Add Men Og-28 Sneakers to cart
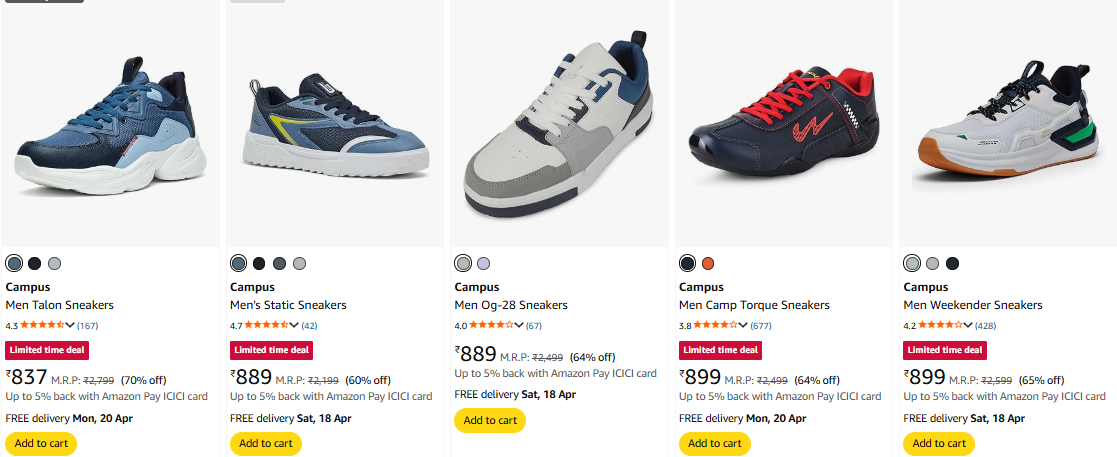 pos(490,420)
